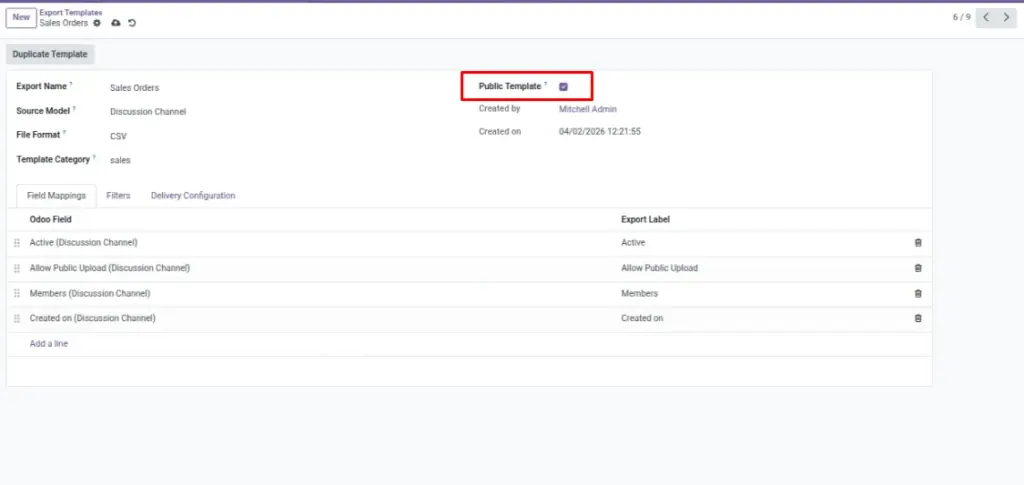Go to next record with right chevron
Image resolution: width=1024 pixels, height=485 pixels.
coord(1006,18)
